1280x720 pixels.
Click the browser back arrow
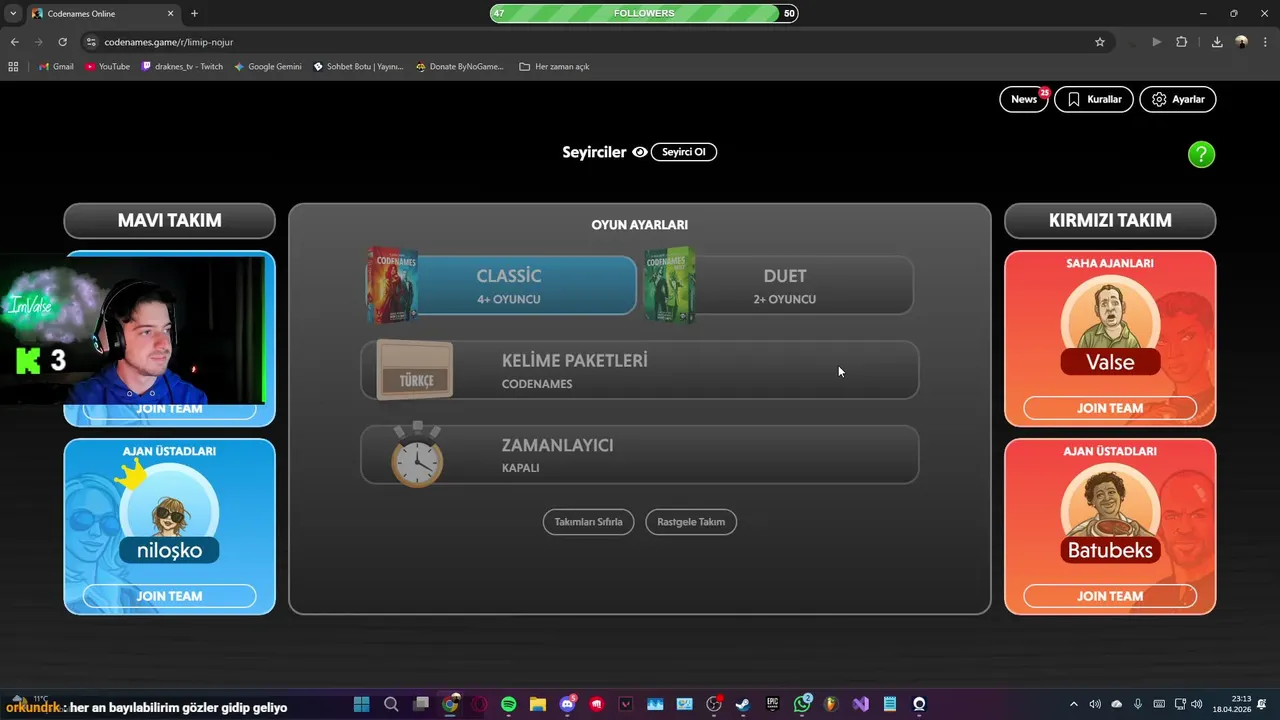pos(15,42)
